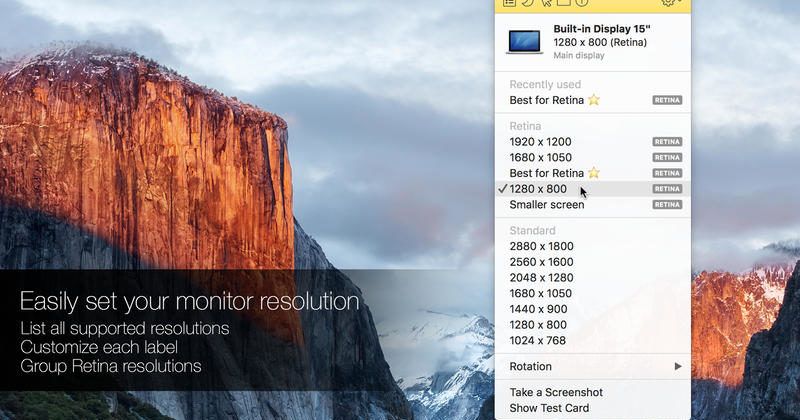Set resolution to 2880 x 1800

593,246
